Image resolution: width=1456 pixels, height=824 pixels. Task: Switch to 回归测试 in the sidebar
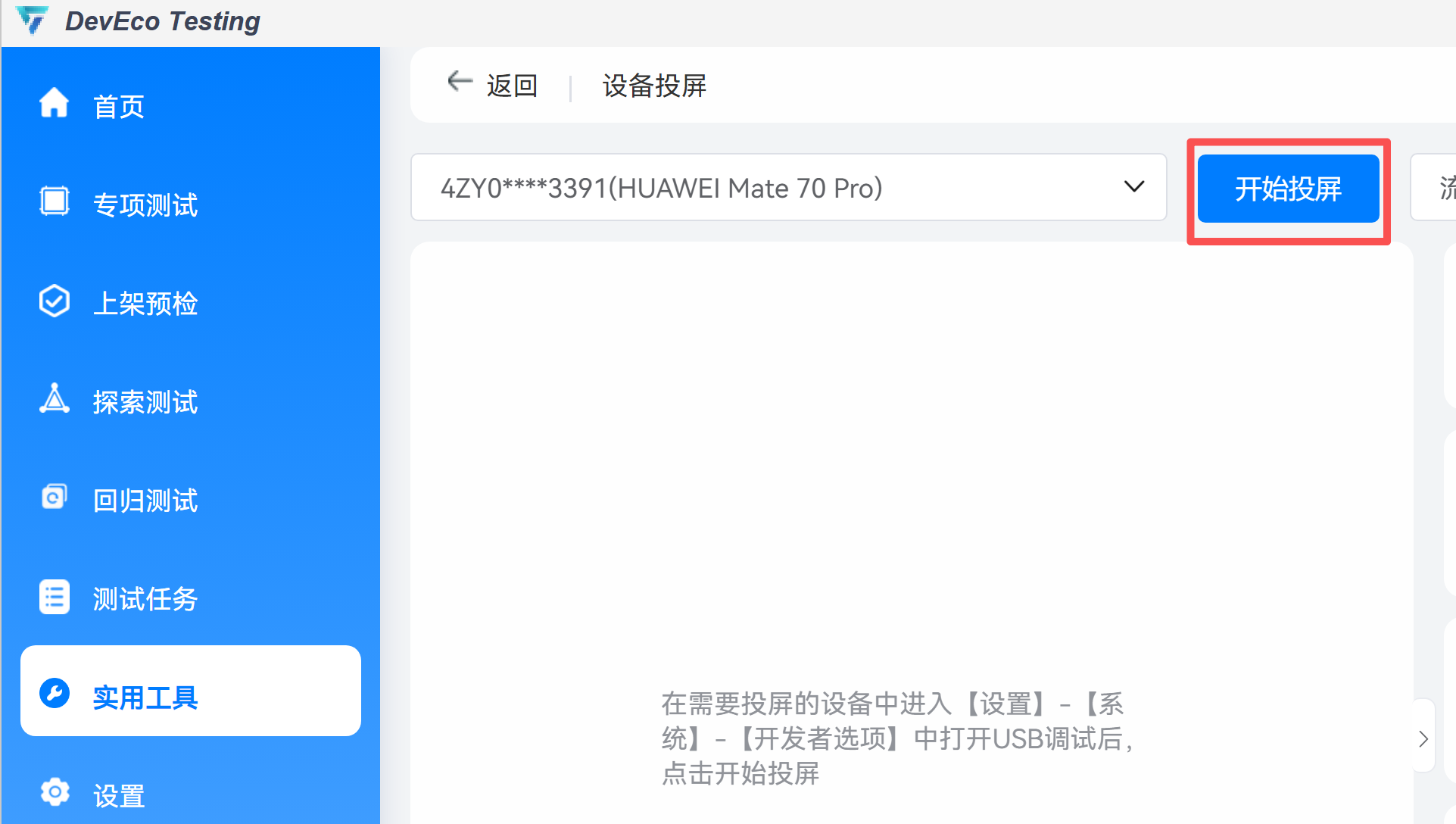[191, 500]
